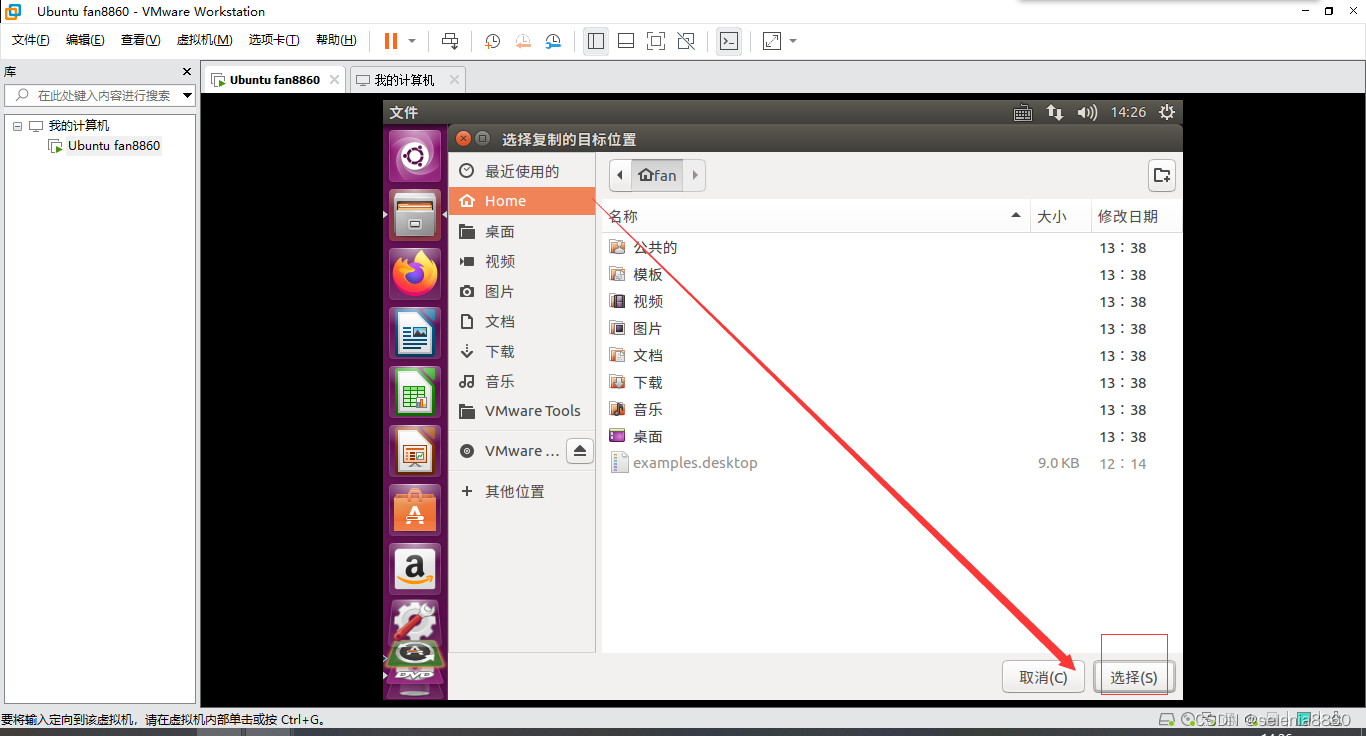
Task: Open the library search dropdown arrow
Action: tap(187, 96)
